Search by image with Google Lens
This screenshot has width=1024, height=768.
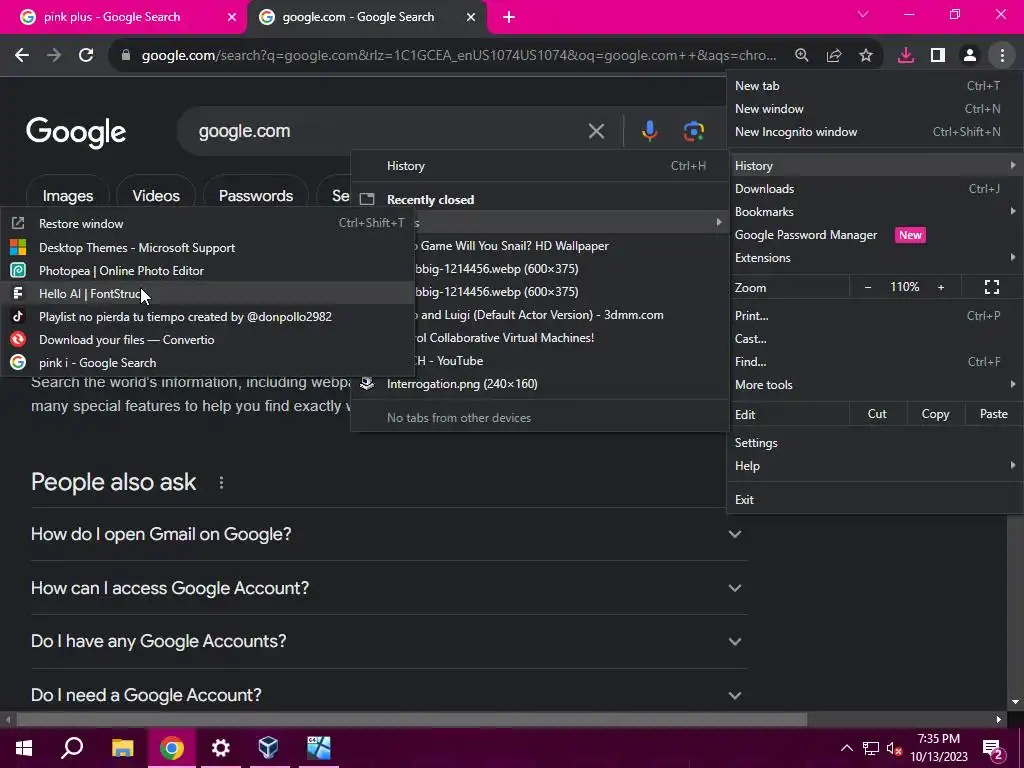694,131
